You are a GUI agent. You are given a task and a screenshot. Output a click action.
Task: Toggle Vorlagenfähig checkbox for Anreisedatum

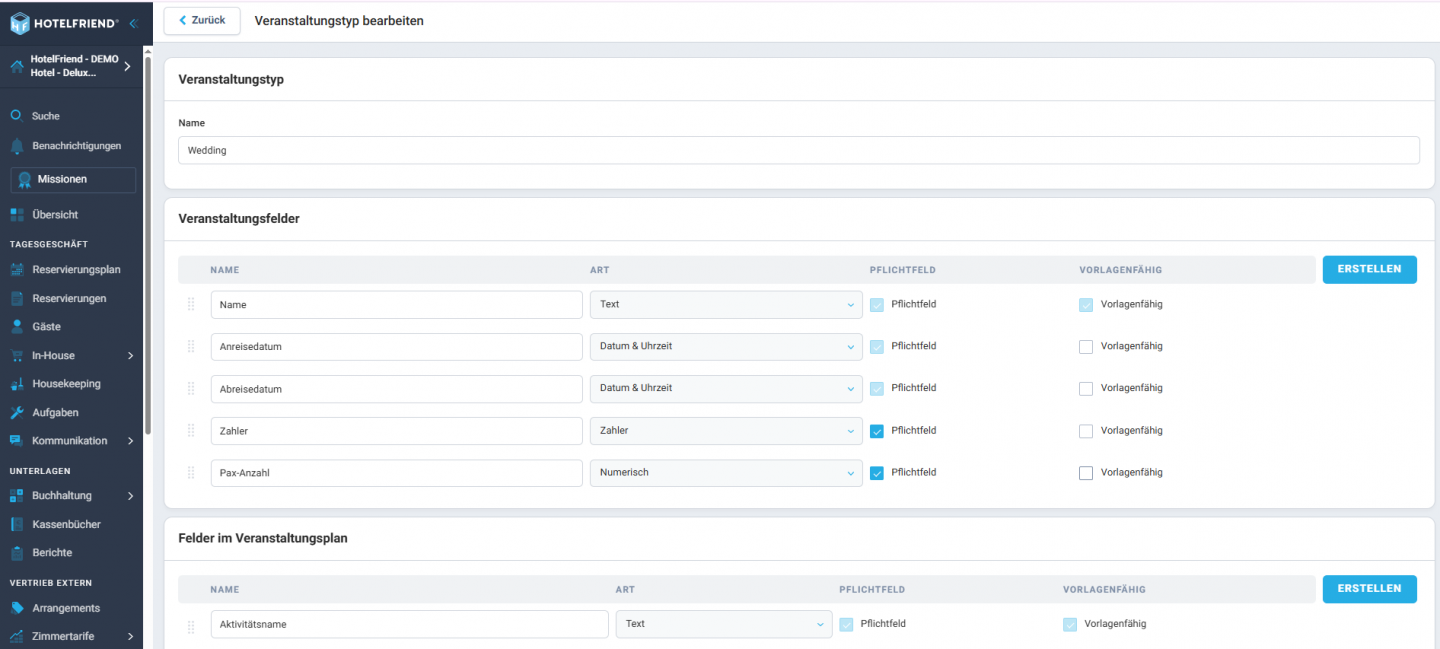click(1086, 347)
